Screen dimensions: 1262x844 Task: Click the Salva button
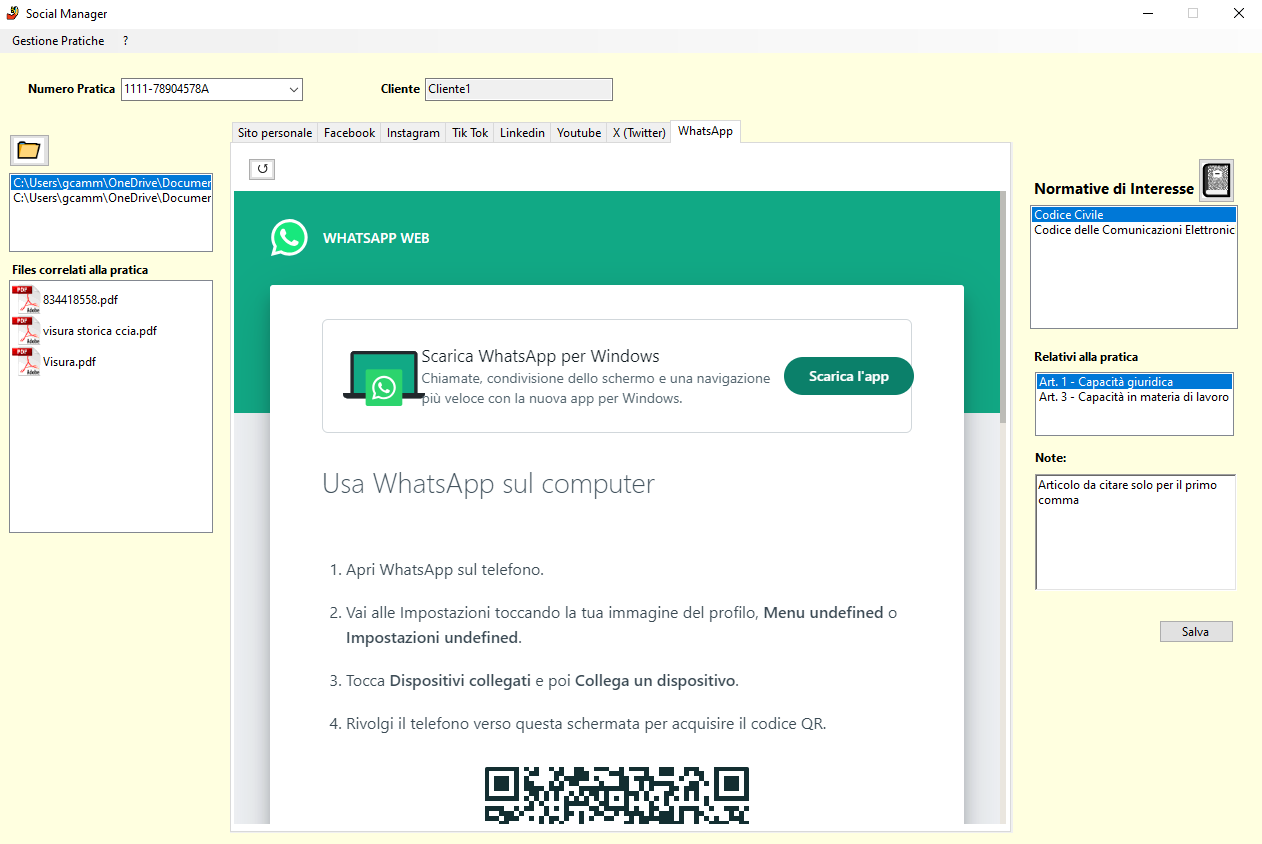[x=1196, y=632]
